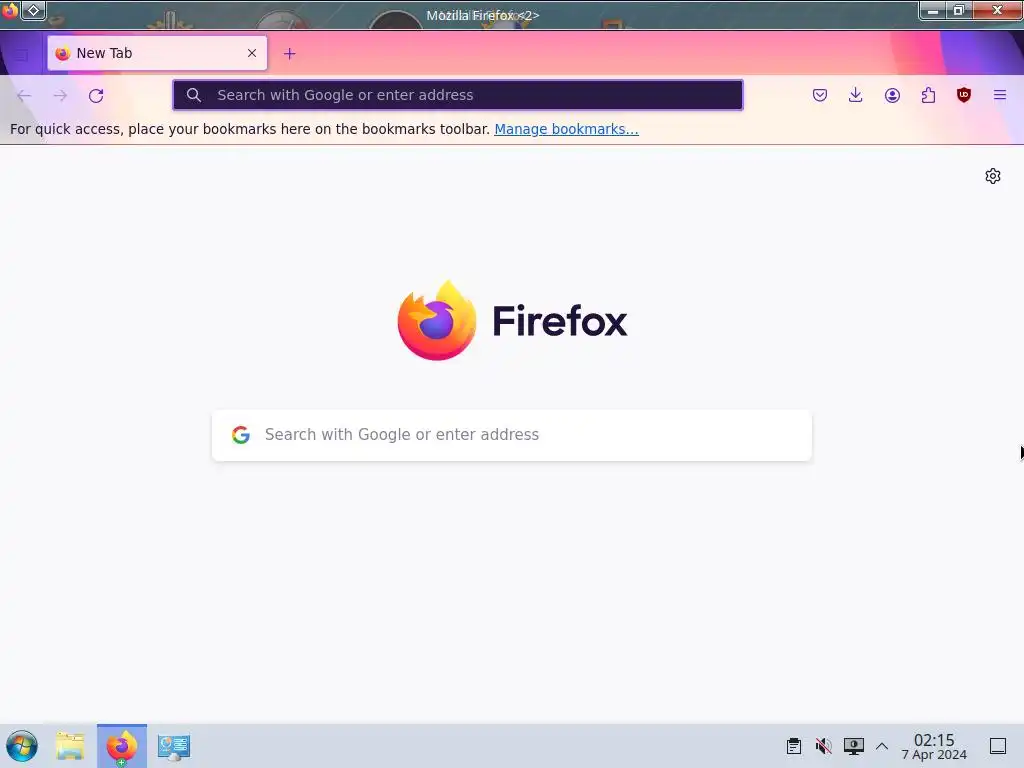This screenshot has height=768, width=1024.
Task: Maximize the Mozilla Firefox window
Action: click(x=959, y=10)
